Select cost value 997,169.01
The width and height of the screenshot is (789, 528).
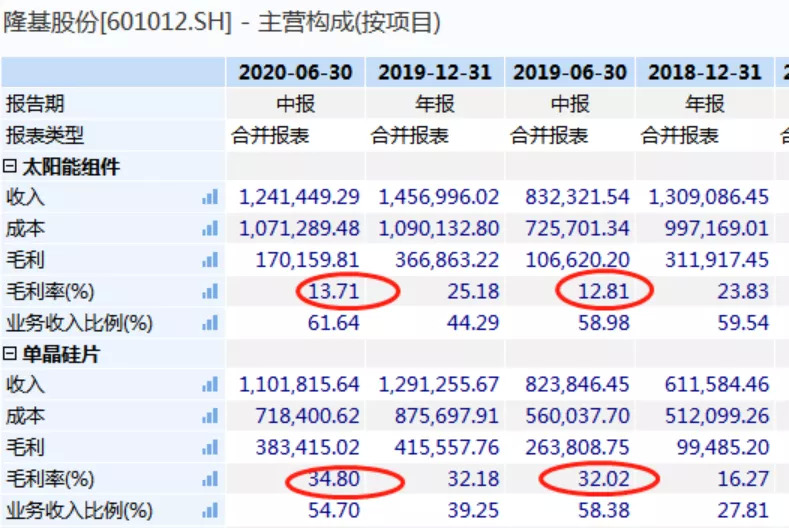pyautogui.click(x=717, y=229)
